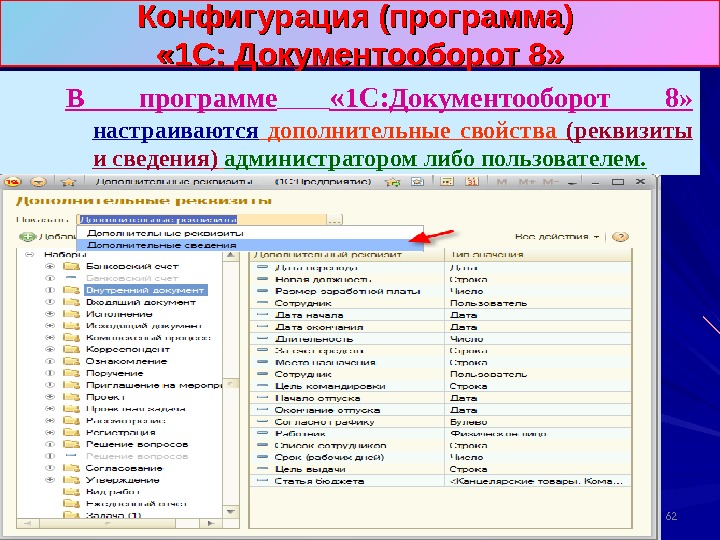Select the Список сотрудников requisite row
720x540 pixels.
point(441,445)
